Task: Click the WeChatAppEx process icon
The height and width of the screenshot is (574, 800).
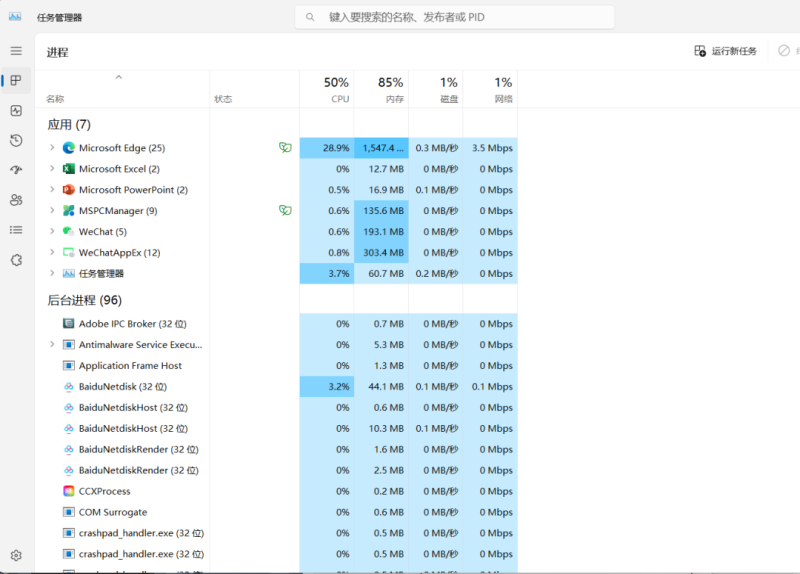Action: 68,252
